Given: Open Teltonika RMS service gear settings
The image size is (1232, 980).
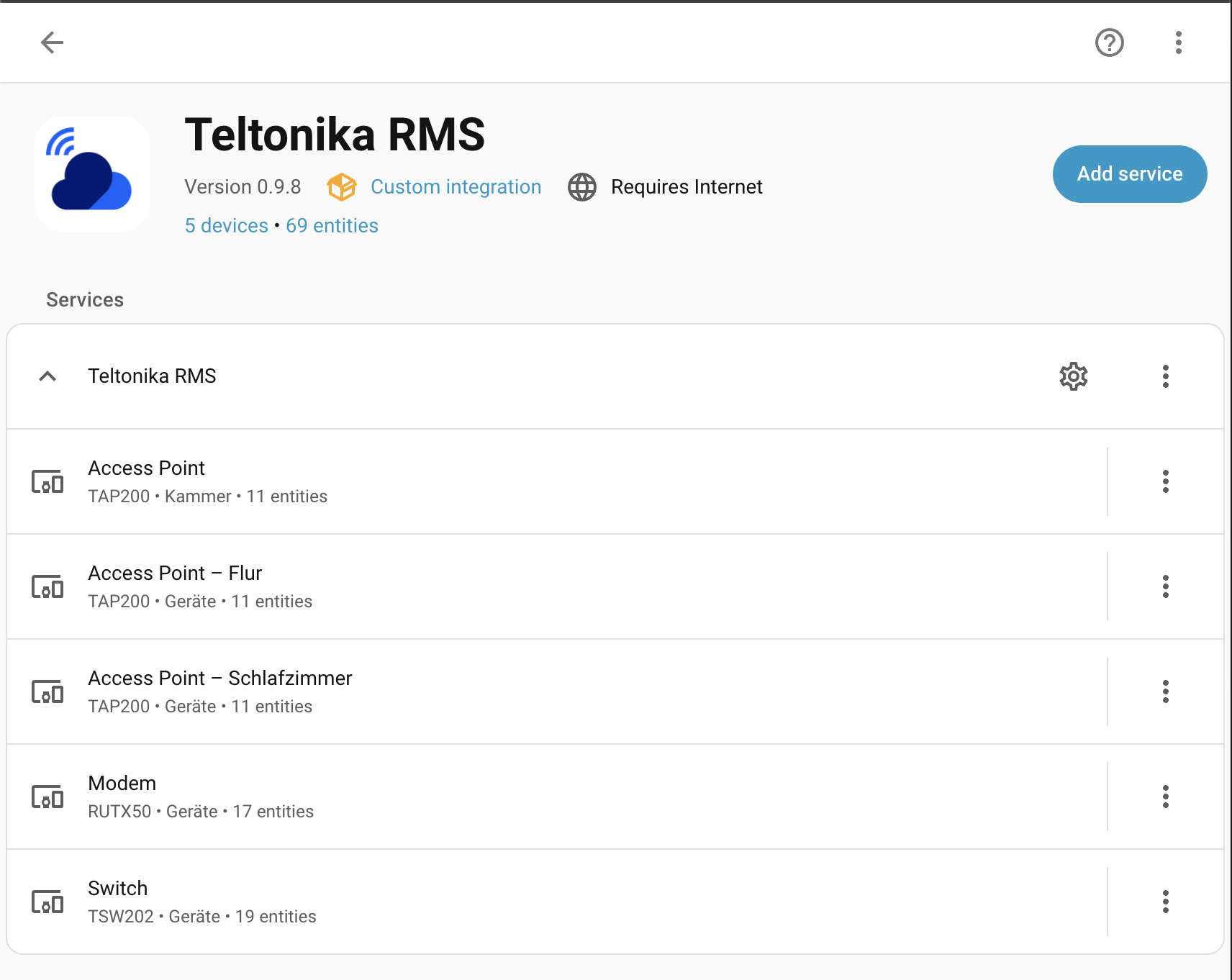Looking at the screenshot, I should pos(1073,376).
